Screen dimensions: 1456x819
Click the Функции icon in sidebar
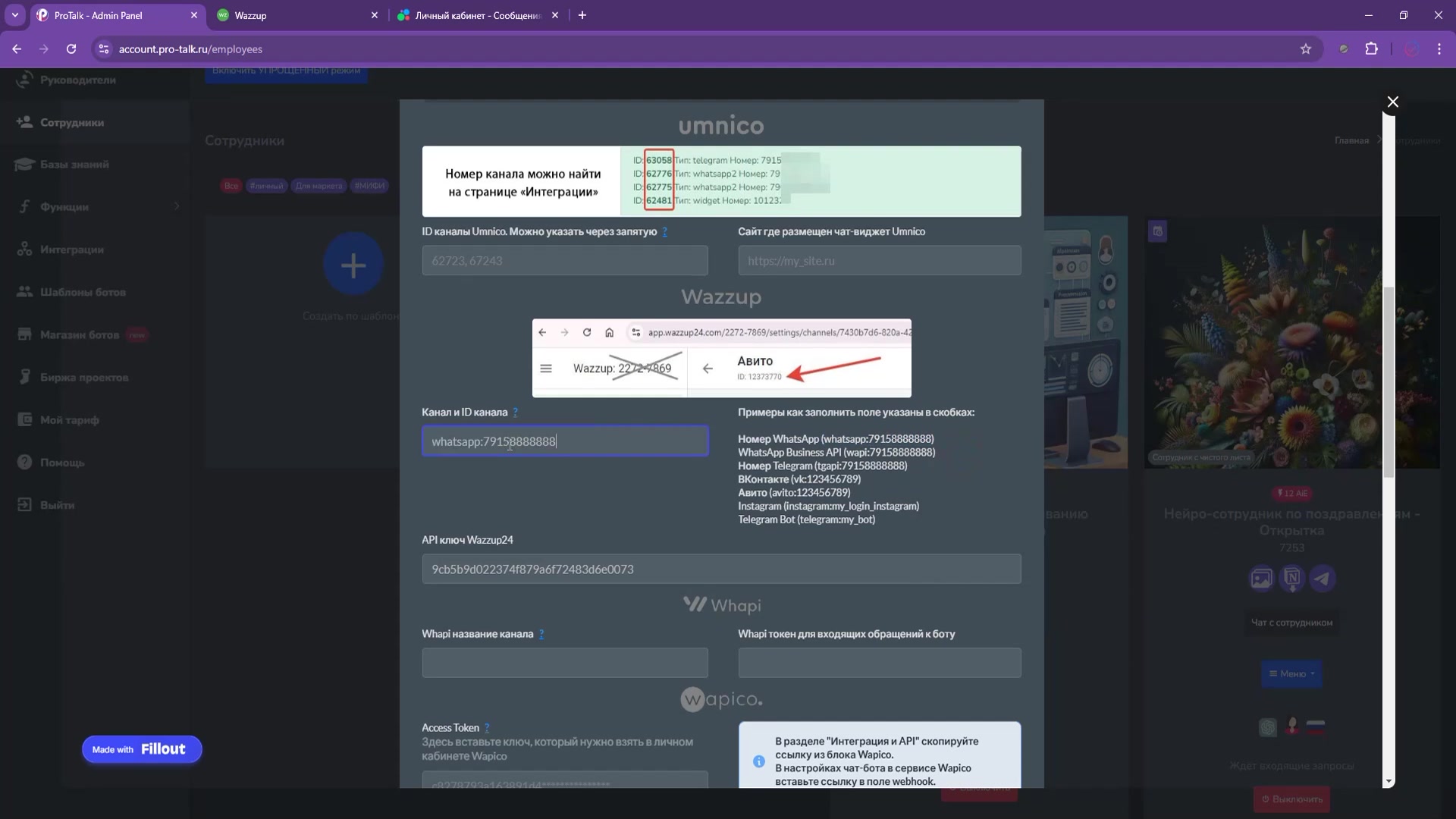pyautogui.click(x=25, y=206)
